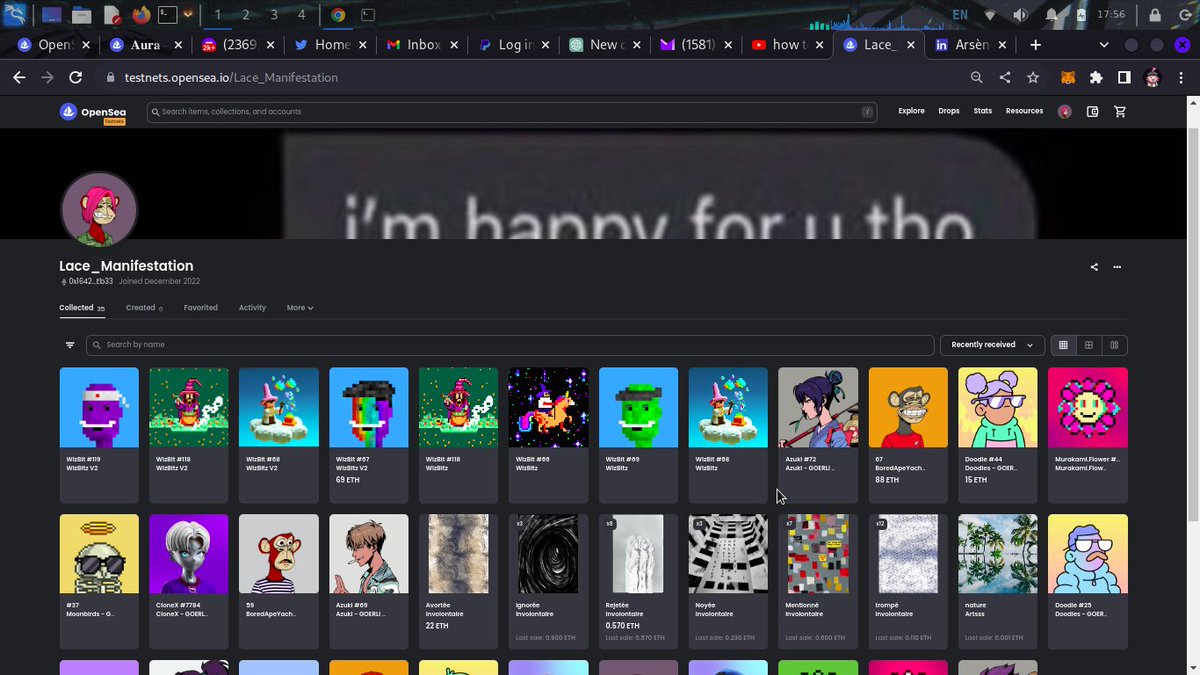Switch to the Created tab
Screen dimensions: 1200x675
coord(144,308)
